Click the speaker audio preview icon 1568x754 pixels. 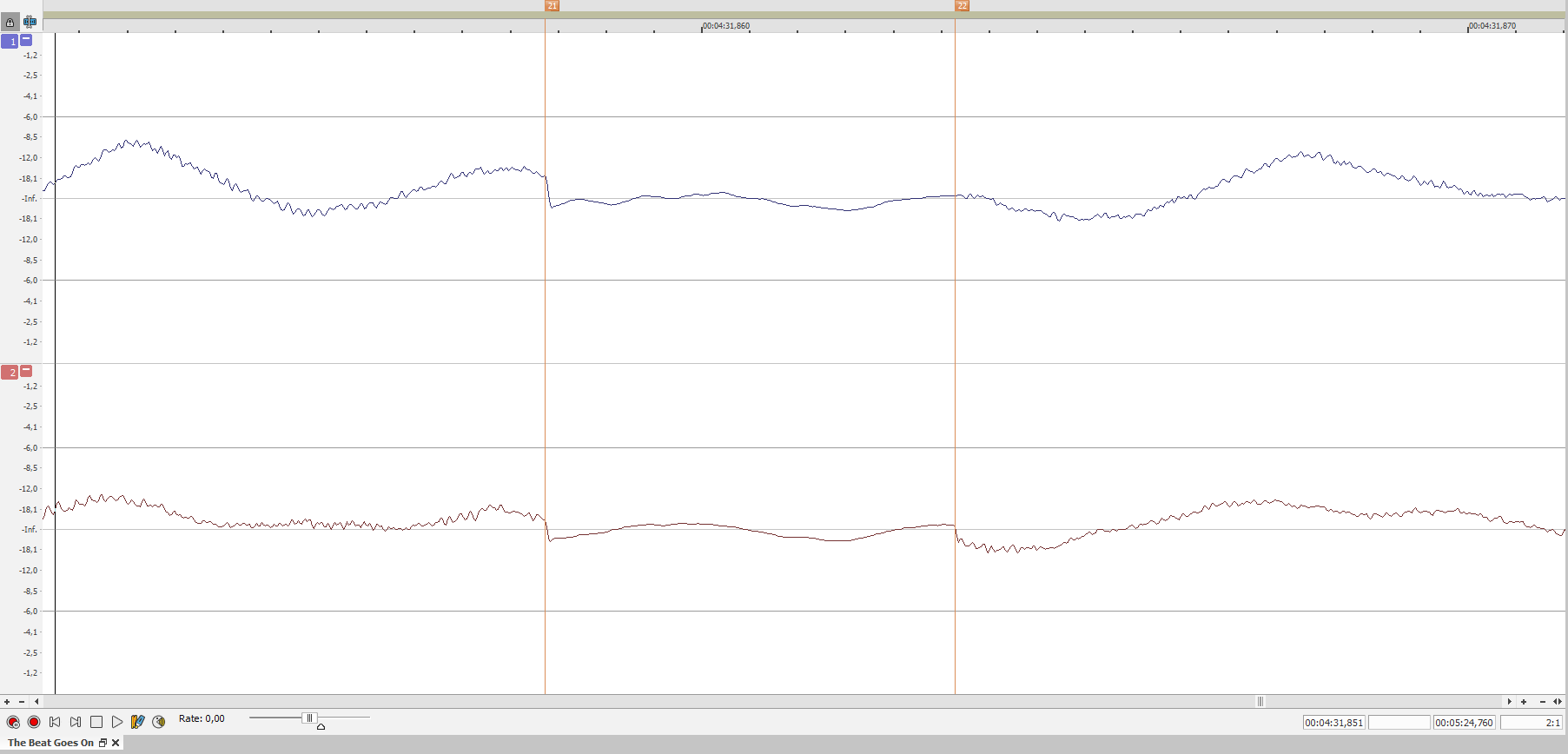click(x=159, y=722)
